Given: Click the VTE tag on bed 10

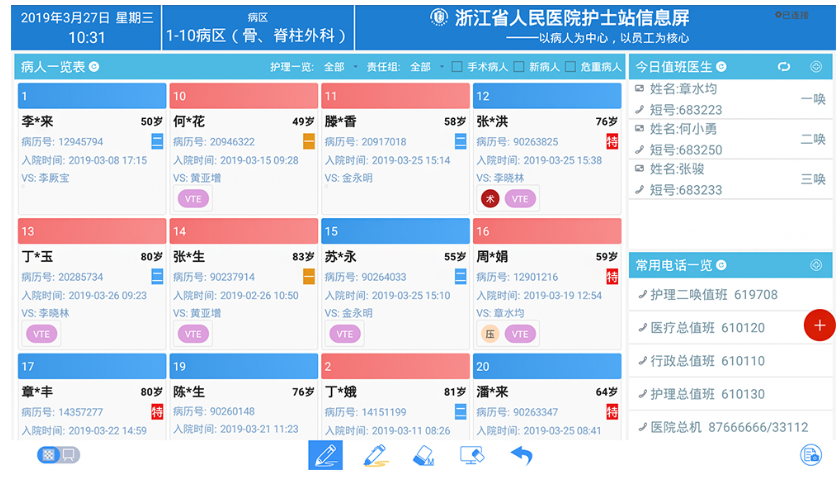Looking at the screenshot, I should pyautogui.click(x=193, y=199).
